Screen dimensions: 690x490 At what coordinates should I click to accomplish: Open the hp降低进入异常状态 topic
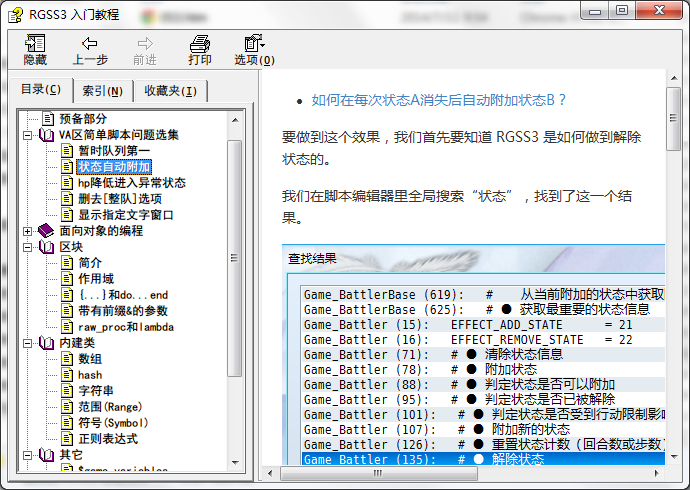132,183
